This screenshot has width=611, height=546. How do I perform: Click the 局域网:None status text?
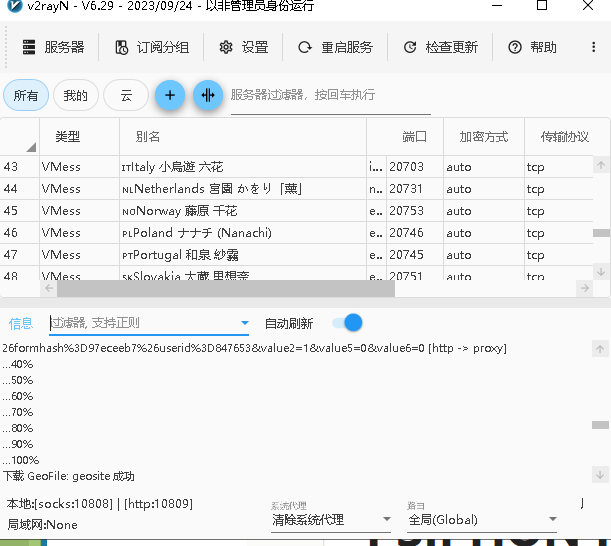[42, 525]
